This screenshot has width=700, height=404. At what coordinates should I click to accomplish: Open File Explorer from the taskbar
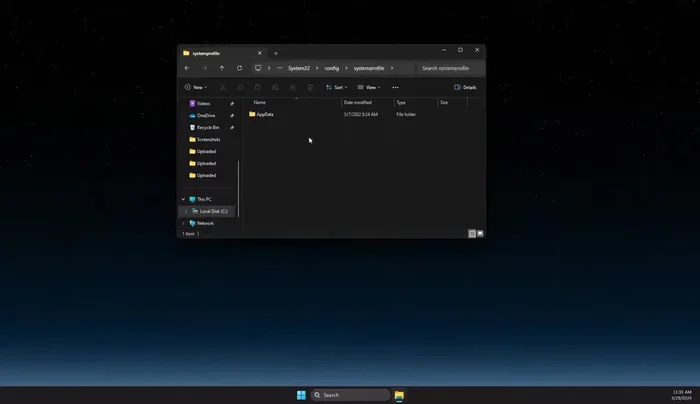pos(399,395)
